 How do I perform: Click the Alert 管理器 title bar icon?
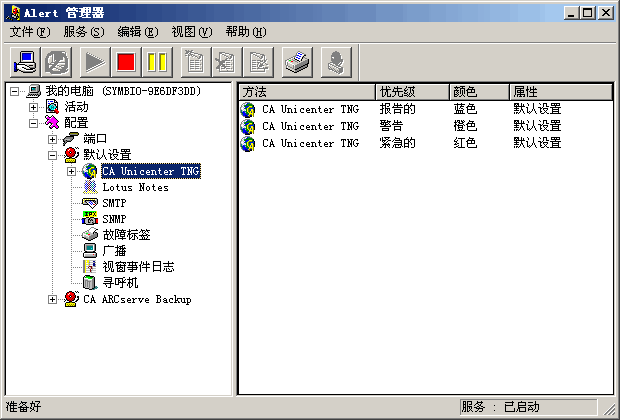point(13,13)
